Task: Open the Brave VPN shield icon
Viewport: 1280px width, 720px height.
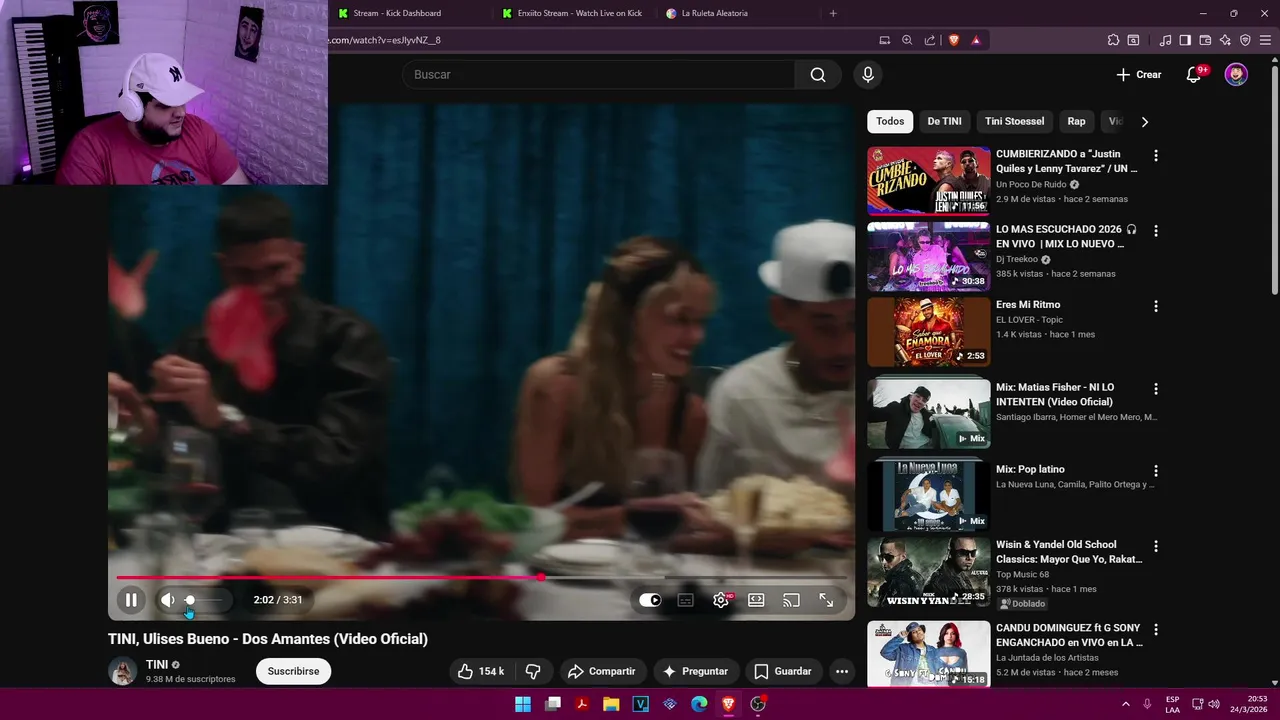Action: [1245, 40]
